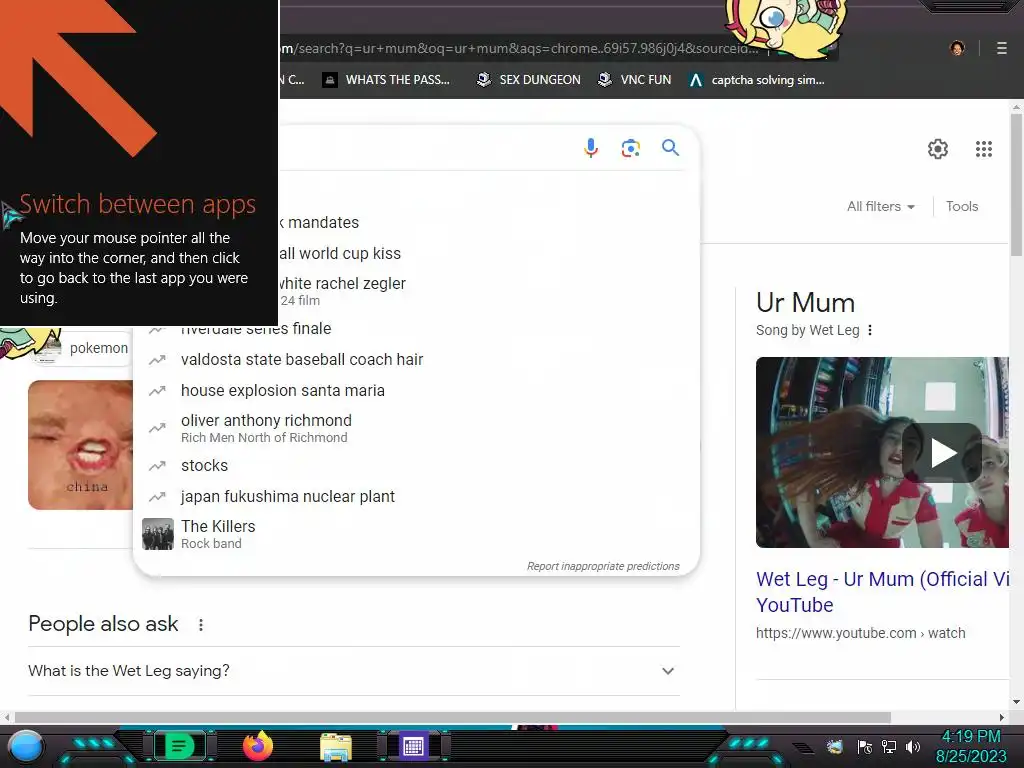Open more options beside 'Song by Wet Leg'
The width and height of the screenshot is (1024, 768).
pos(870,330)
